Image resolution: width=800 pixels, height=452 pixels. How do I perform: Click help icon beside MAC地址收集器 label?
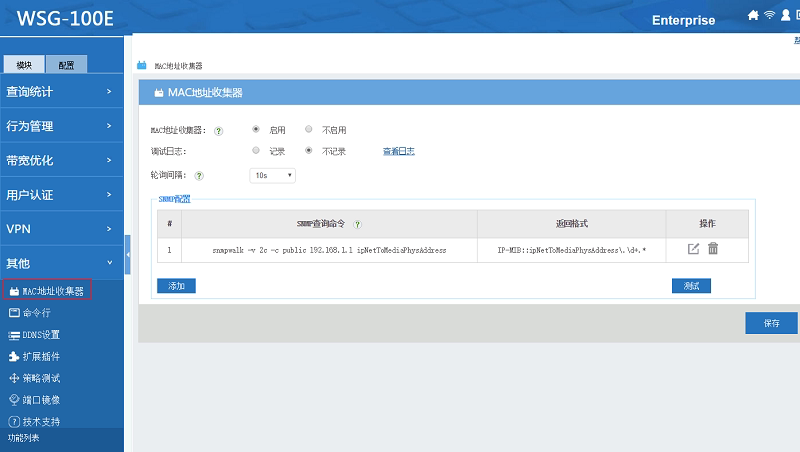(x=218, y=131)
